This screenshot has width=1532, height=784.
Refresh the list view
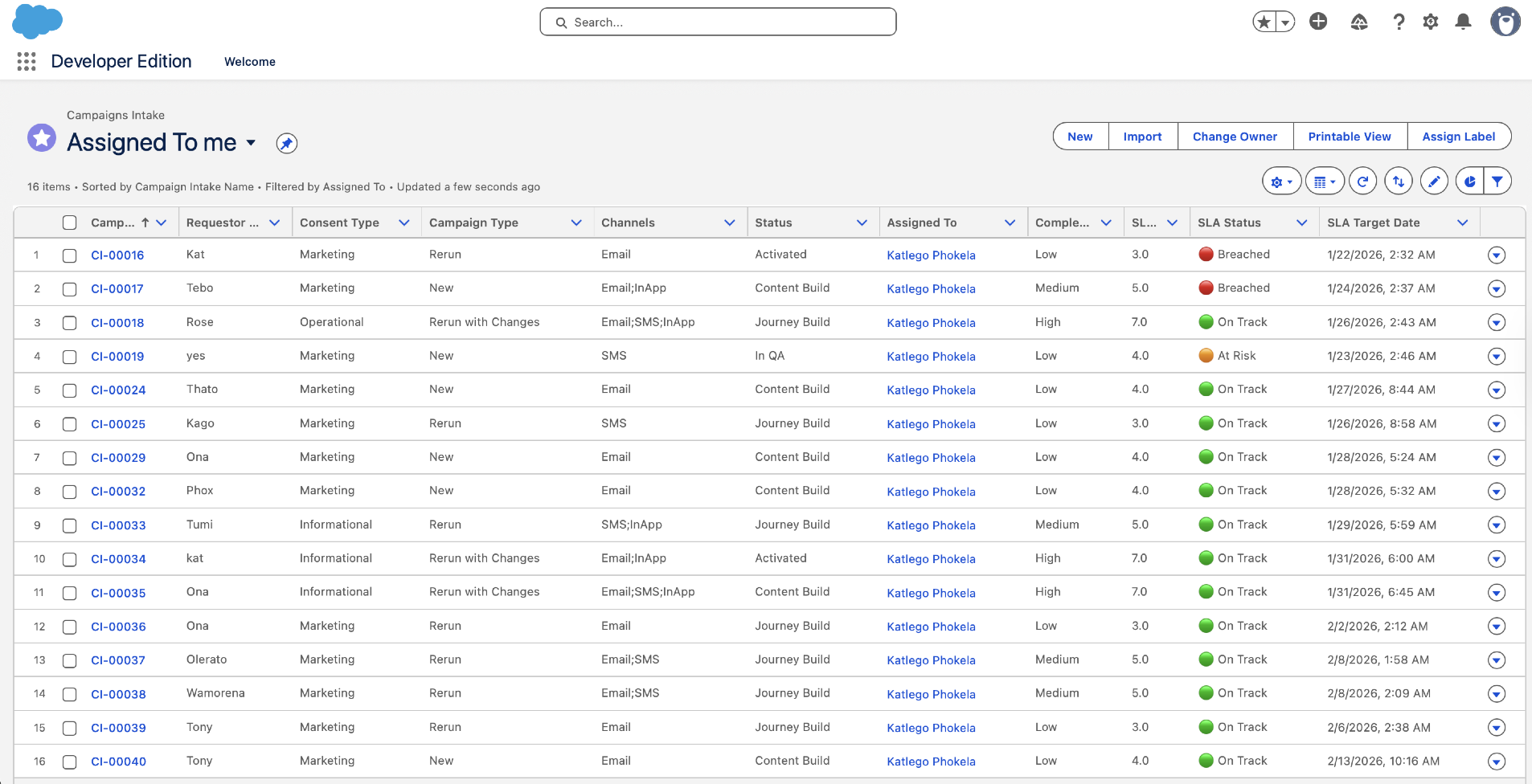1362,182
